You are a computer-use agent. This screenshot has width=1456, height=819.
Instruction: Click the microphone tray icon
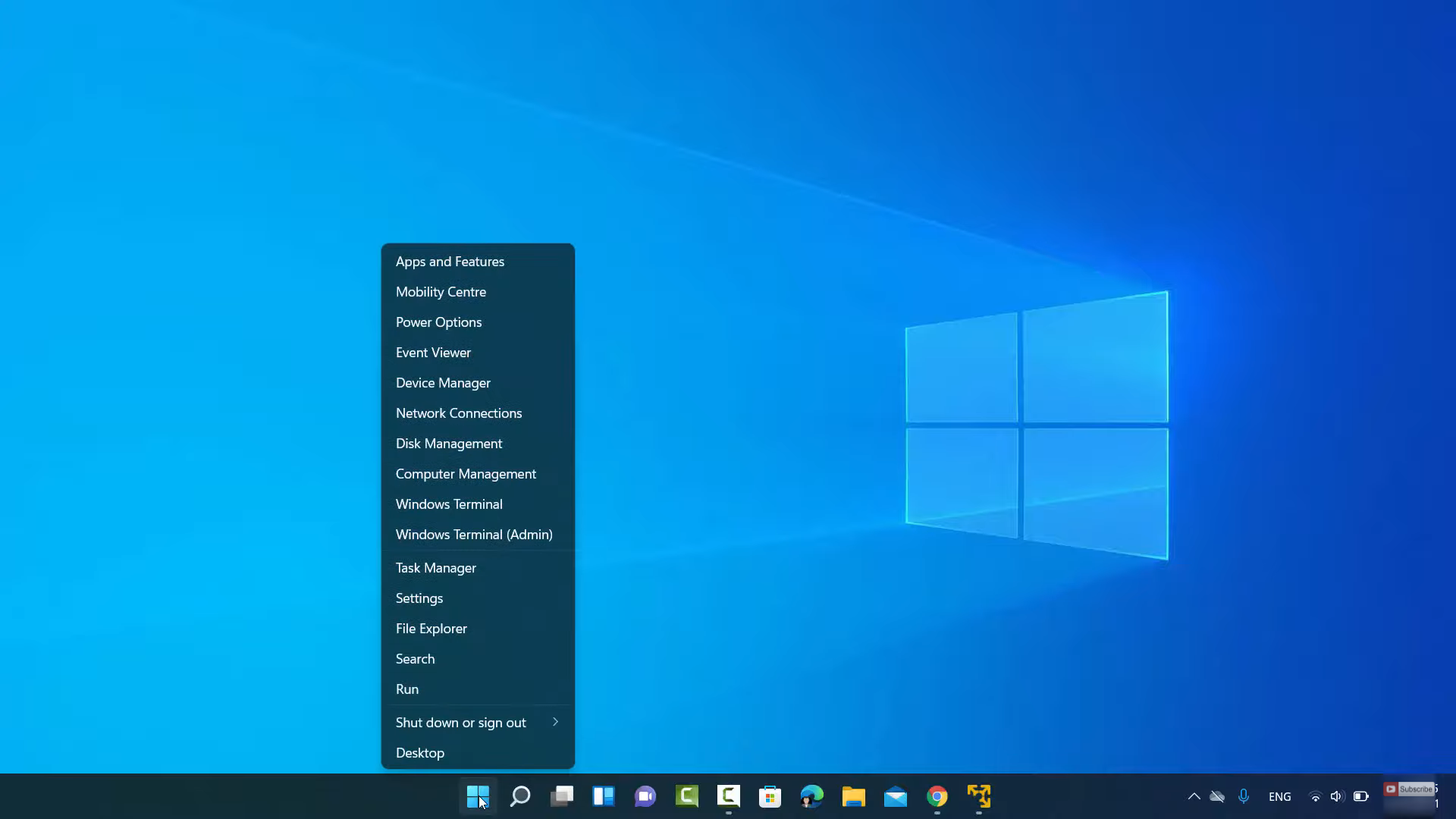1244,796
